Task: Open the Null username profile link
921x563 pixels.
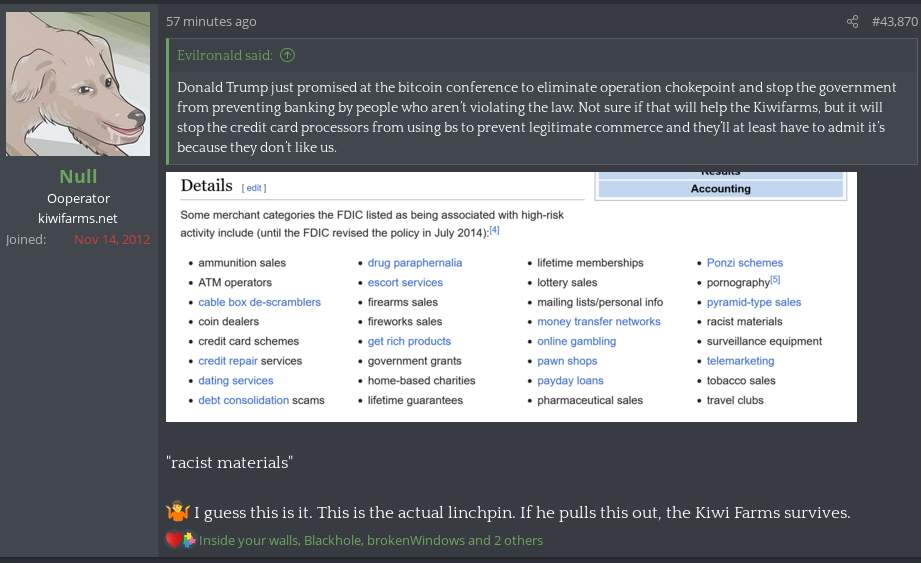Action: (x=78, y=176)
